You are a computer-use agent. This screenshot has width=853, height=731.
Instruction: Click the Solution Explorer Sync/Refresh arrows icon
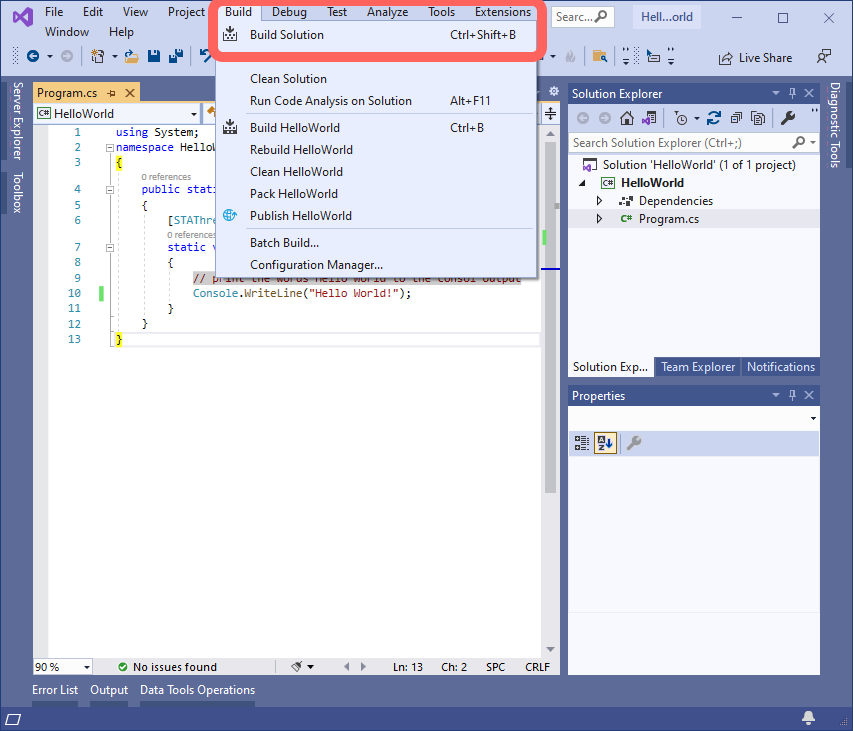click(x=714, y=118)
